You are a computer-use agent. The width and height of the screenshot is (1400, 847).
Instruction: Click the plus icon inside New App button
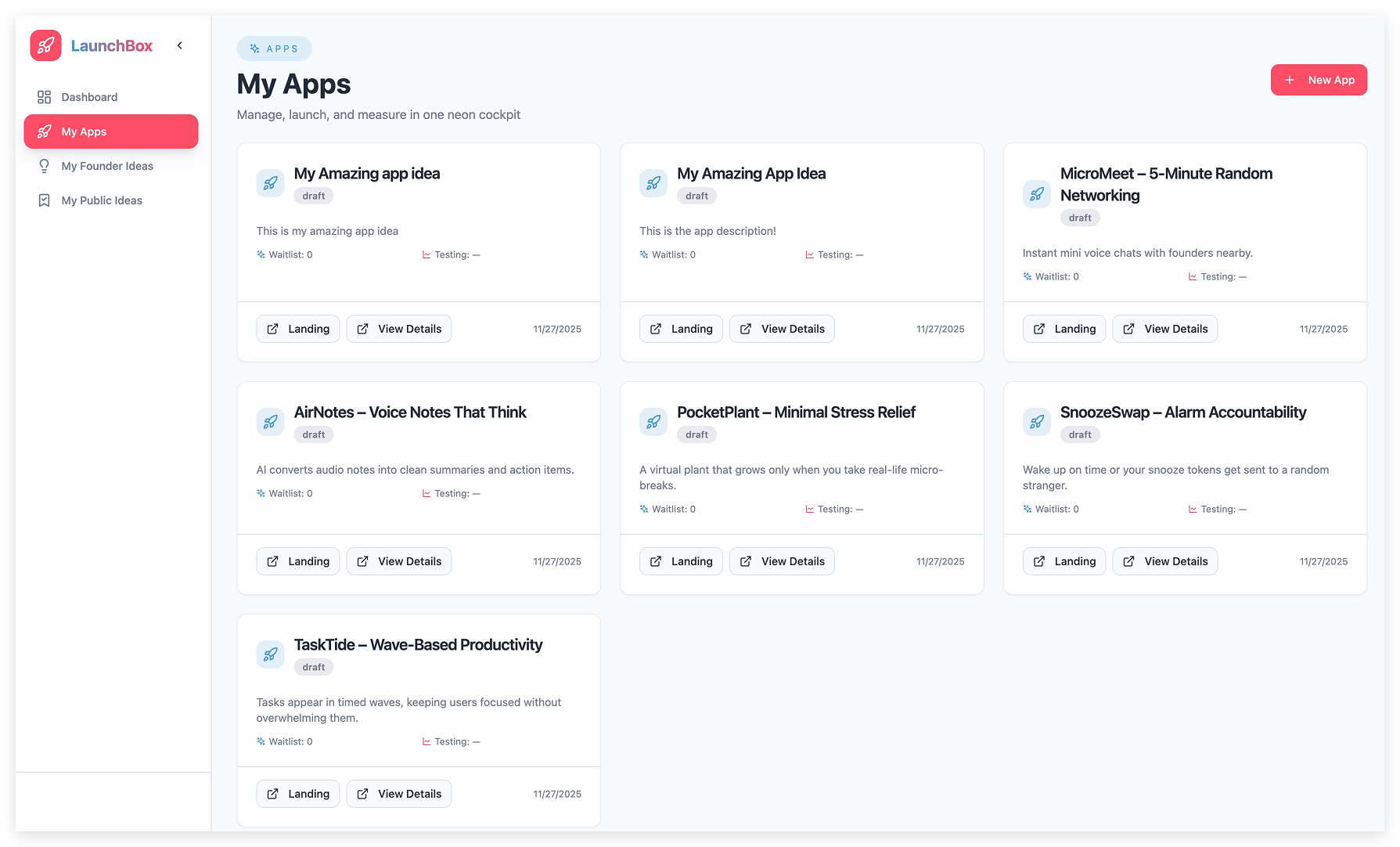coord(1290,80)
